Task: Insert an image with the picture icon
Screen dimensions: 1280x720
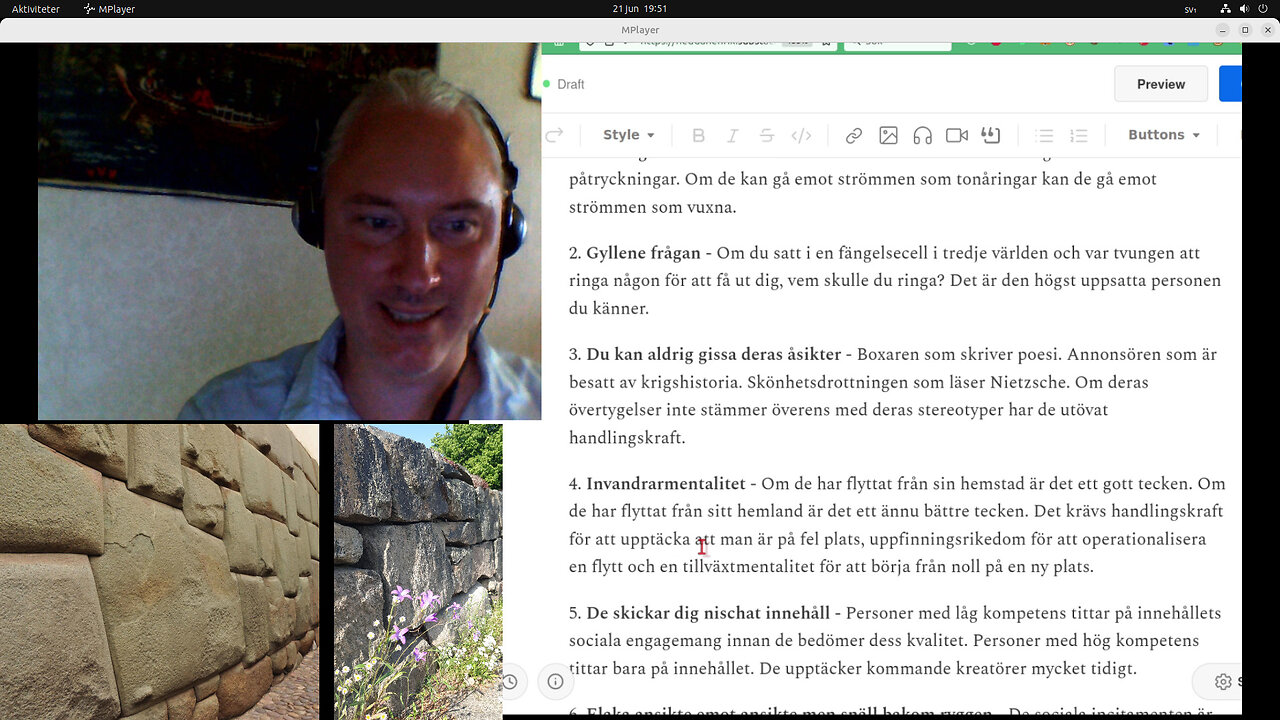Action: pos(888,135)
